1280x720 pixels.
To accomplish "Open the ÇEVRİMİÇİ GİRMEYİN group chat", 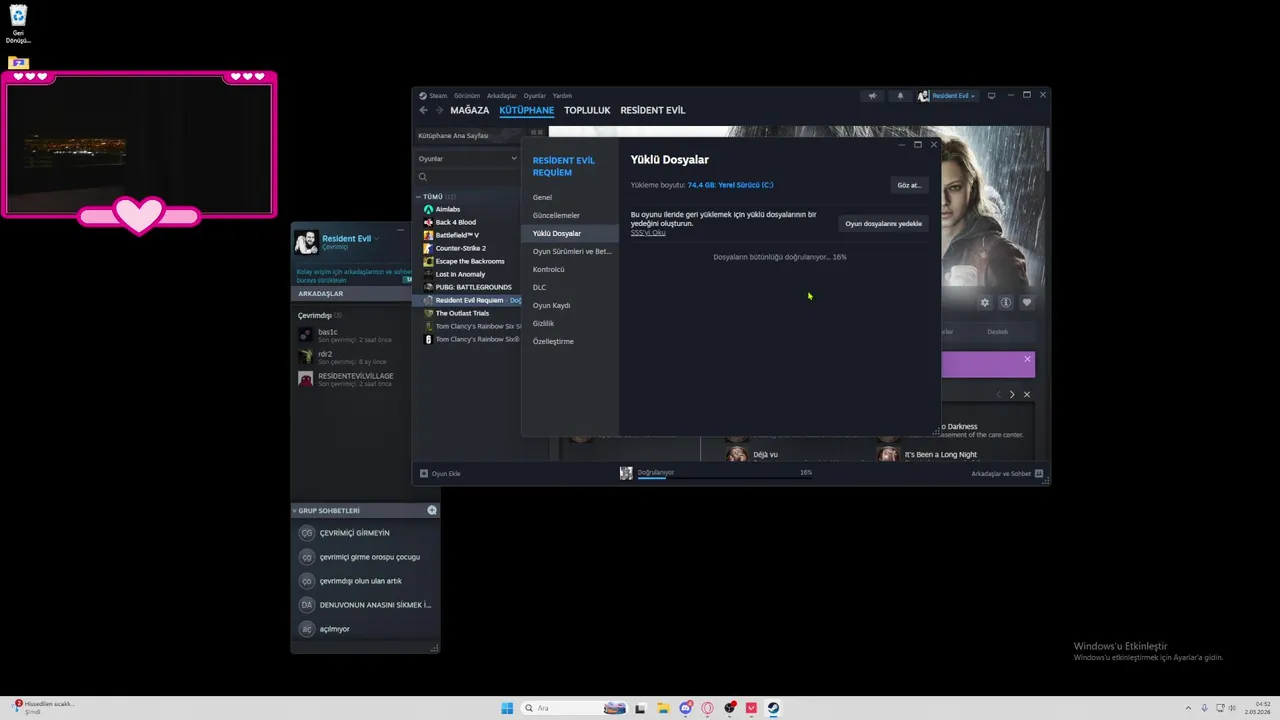I will click(x=366, y=533).
